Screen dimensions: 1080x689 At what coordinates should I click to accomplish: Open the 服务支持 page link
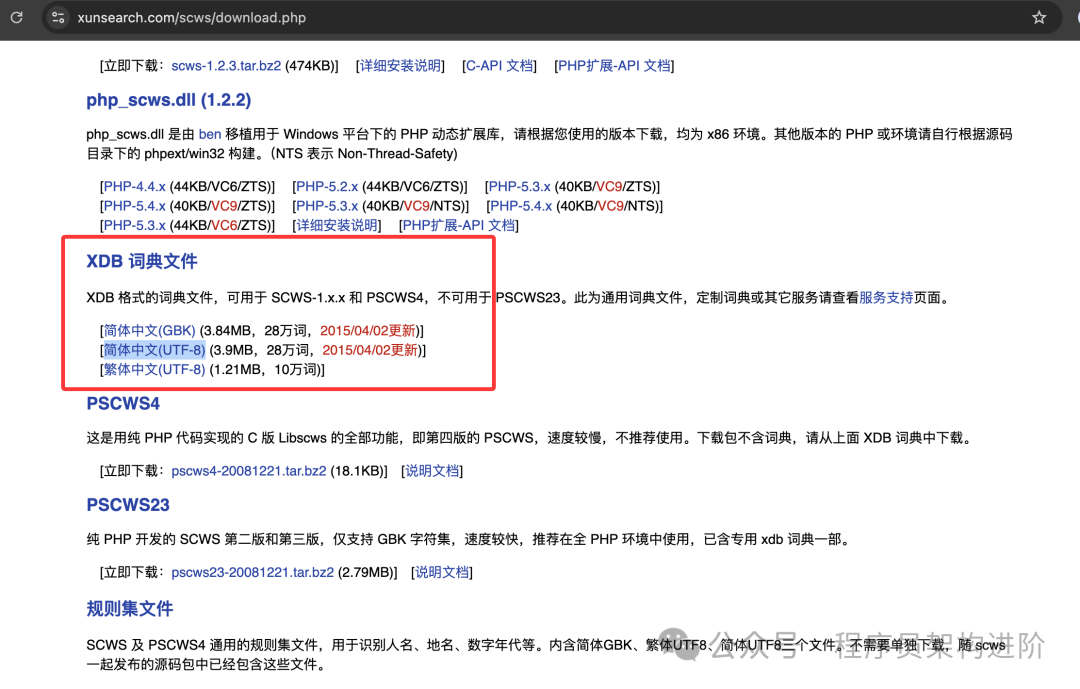tap(886, 298)
